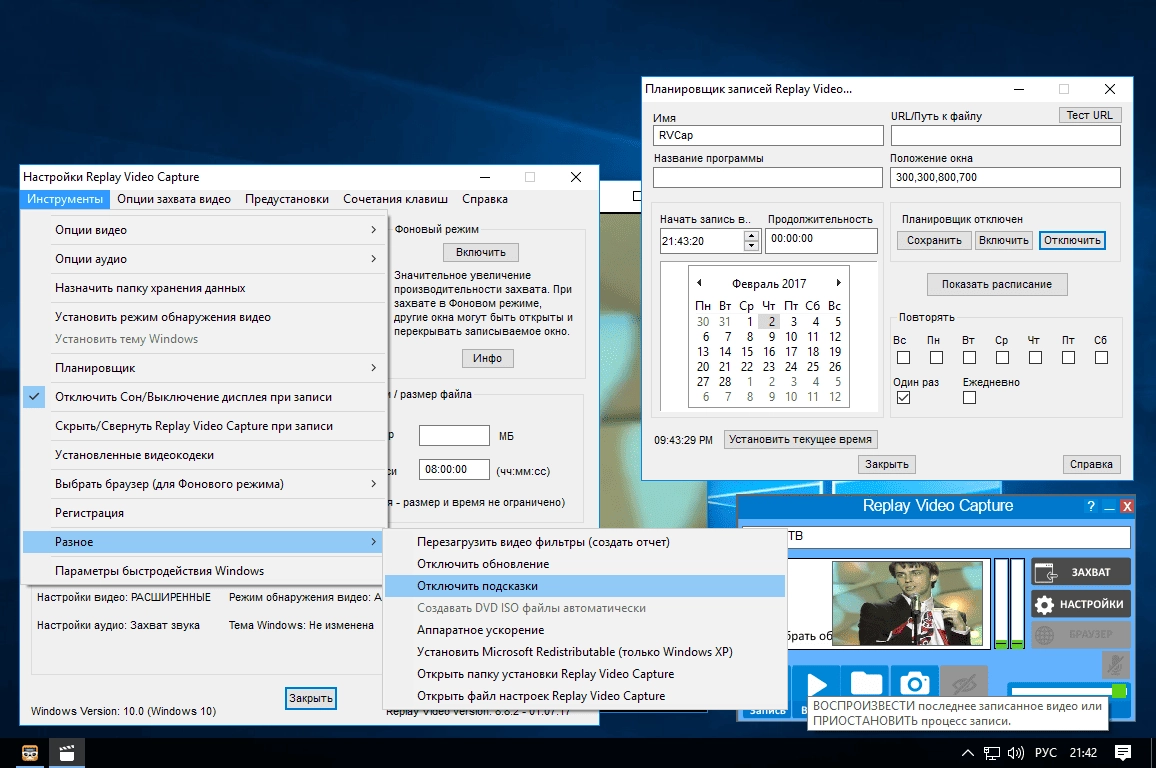Image resolution: width=1156 pixels, height=768 pixels.
Task: Click the Play last recorded video icon
Action: 817,685
